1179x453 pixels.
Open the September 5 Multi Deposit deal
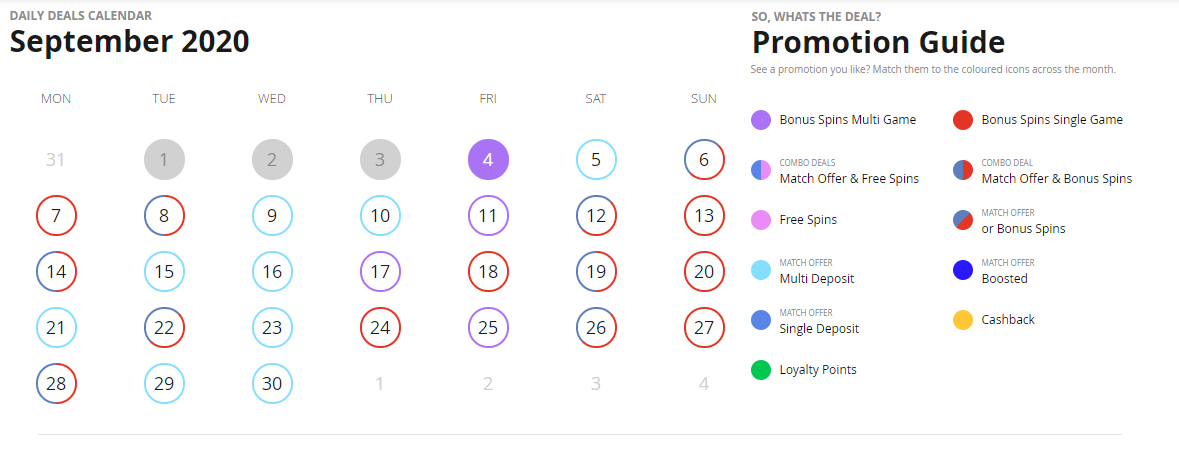click(x=596, y=160)
